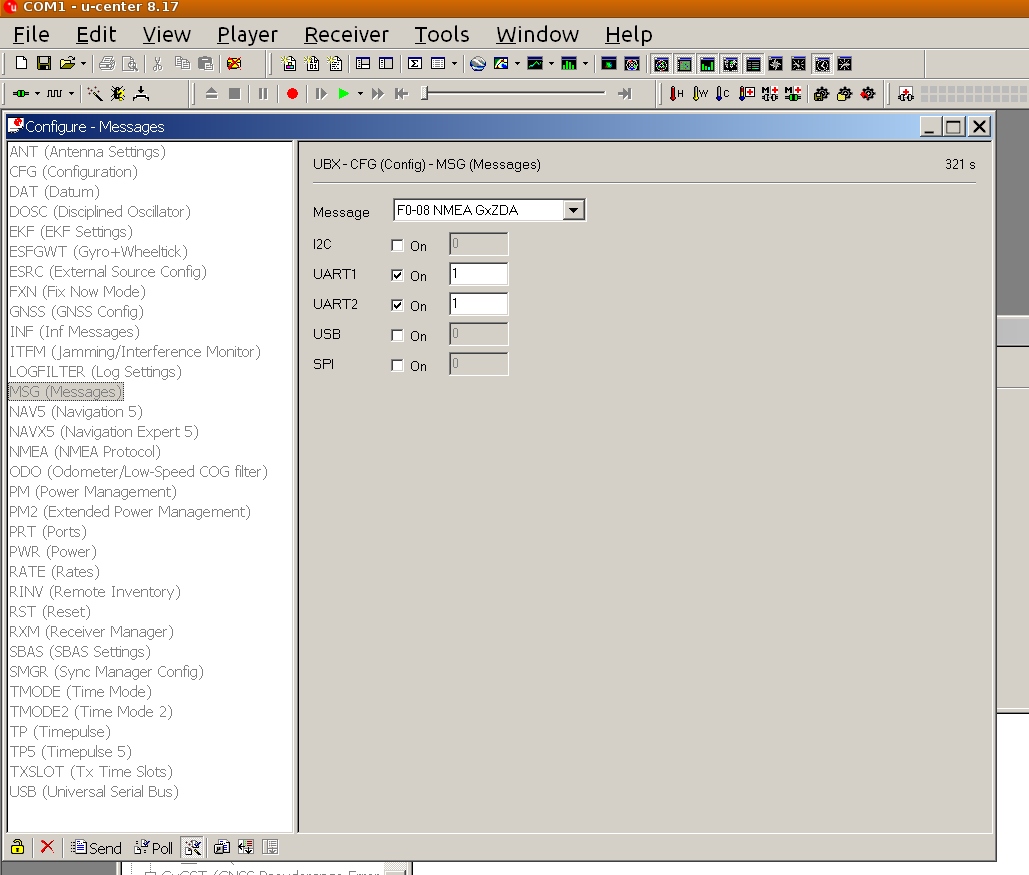Select RATE (Rates) in the list
This screenshot has width=1029, height=875.
[x=54, y=572]
